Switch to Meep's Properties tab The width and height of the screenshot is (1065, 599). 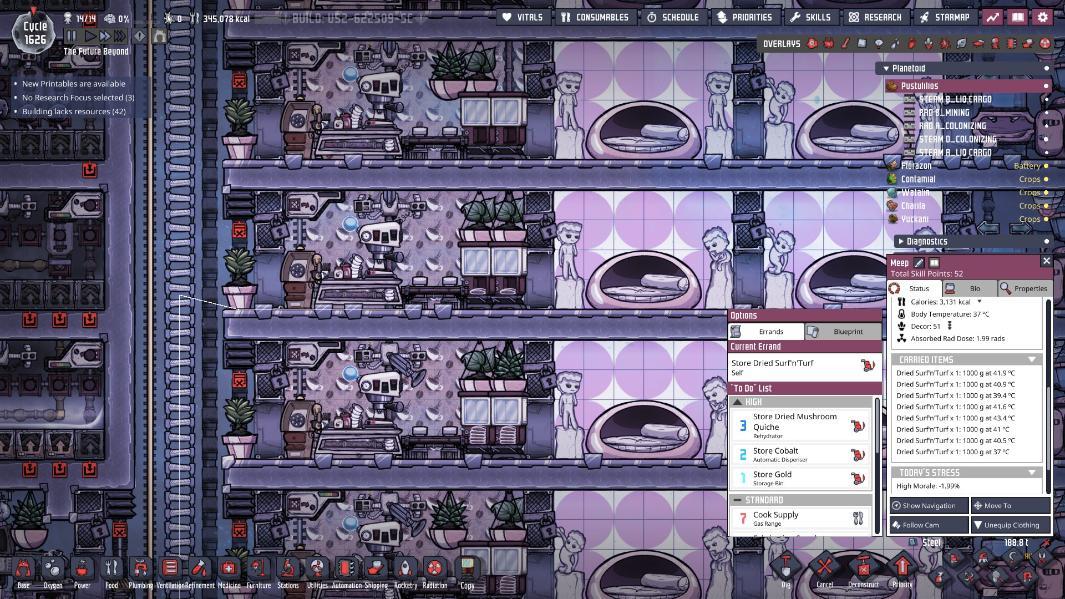(1024, 289)
